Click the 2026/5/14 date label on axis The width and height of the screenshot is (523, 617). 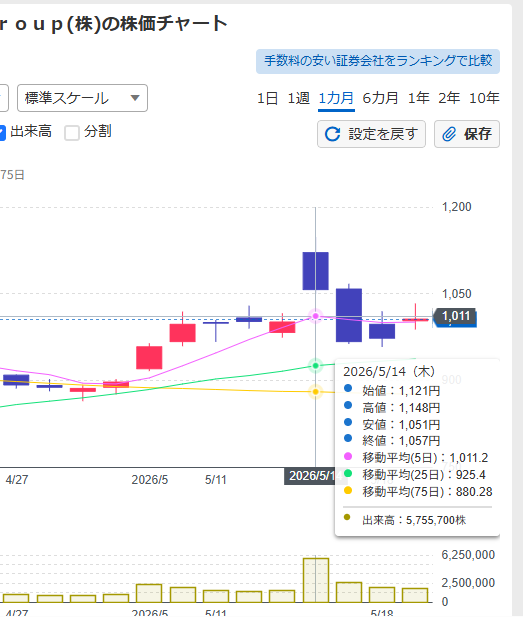311,476
